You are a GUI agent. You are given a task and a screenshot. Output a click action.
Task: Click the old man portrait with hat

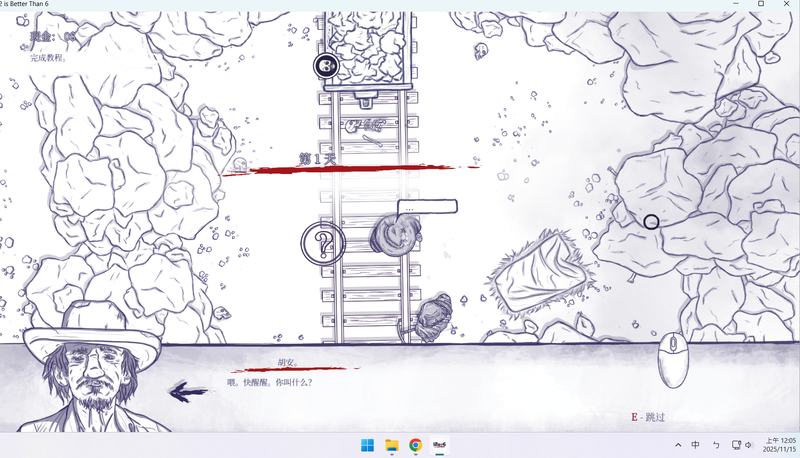(x=92, y=366)
